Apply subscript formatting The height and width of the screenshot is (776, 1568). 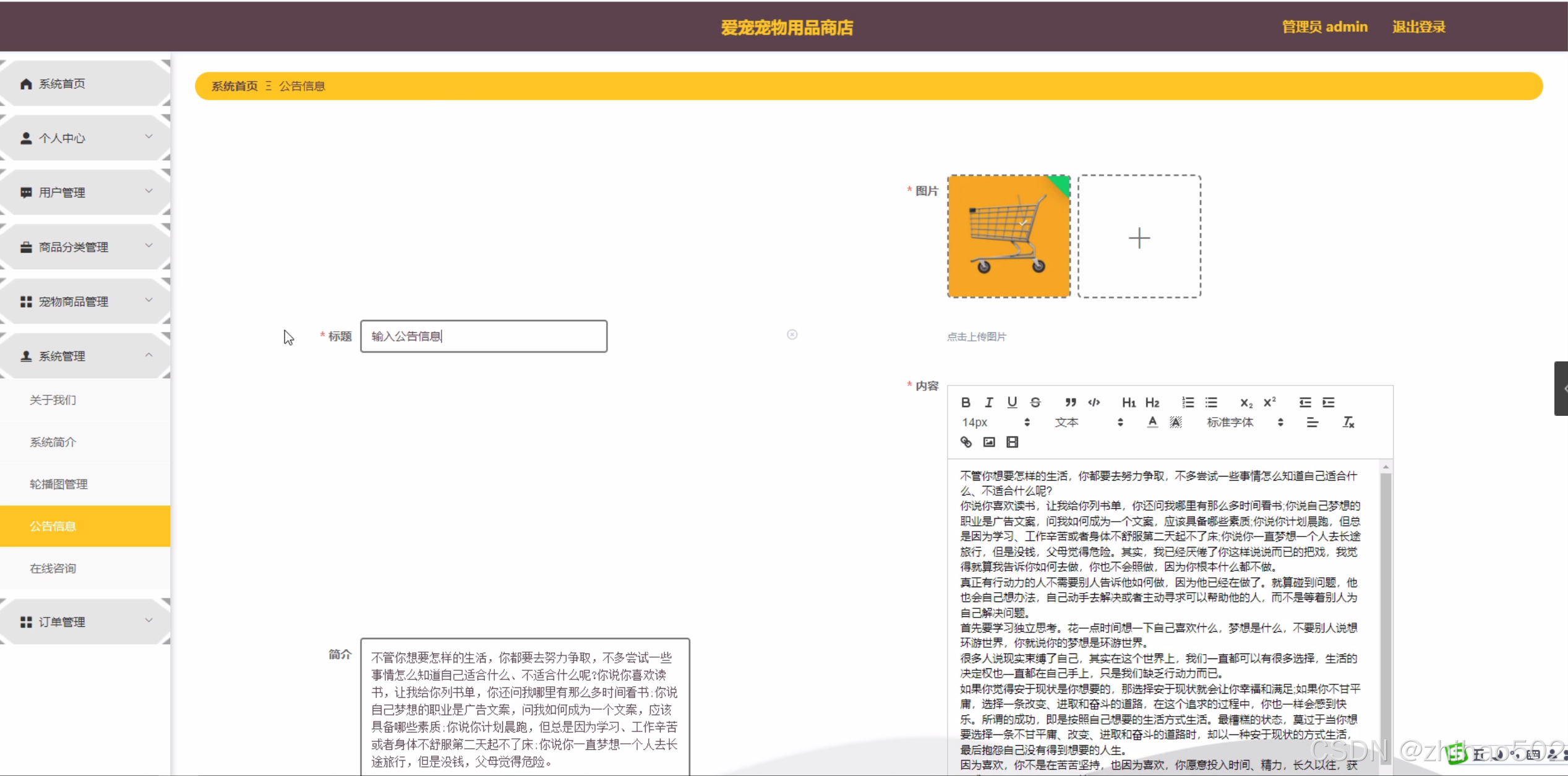tap(1246, 402)
